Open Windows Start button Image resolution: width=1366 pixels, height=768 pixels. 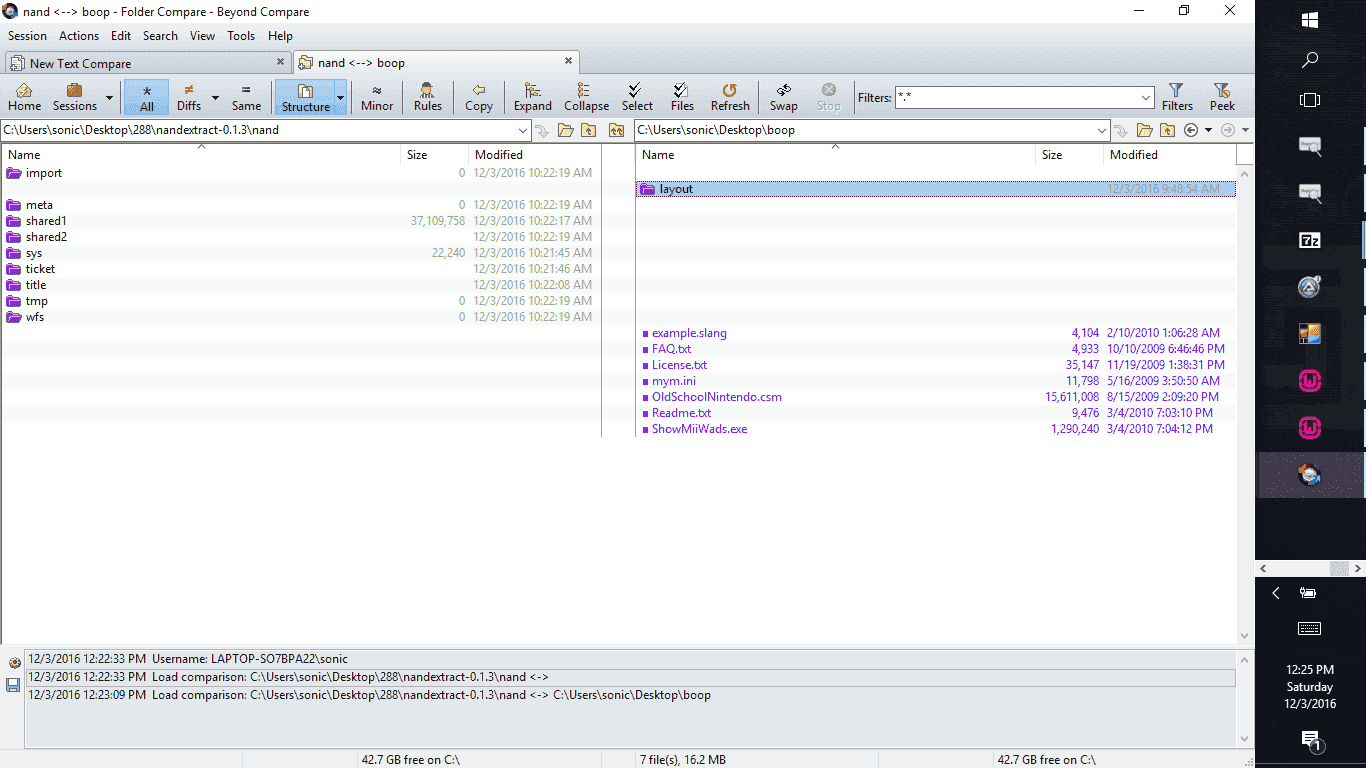tap(1310, 20)
